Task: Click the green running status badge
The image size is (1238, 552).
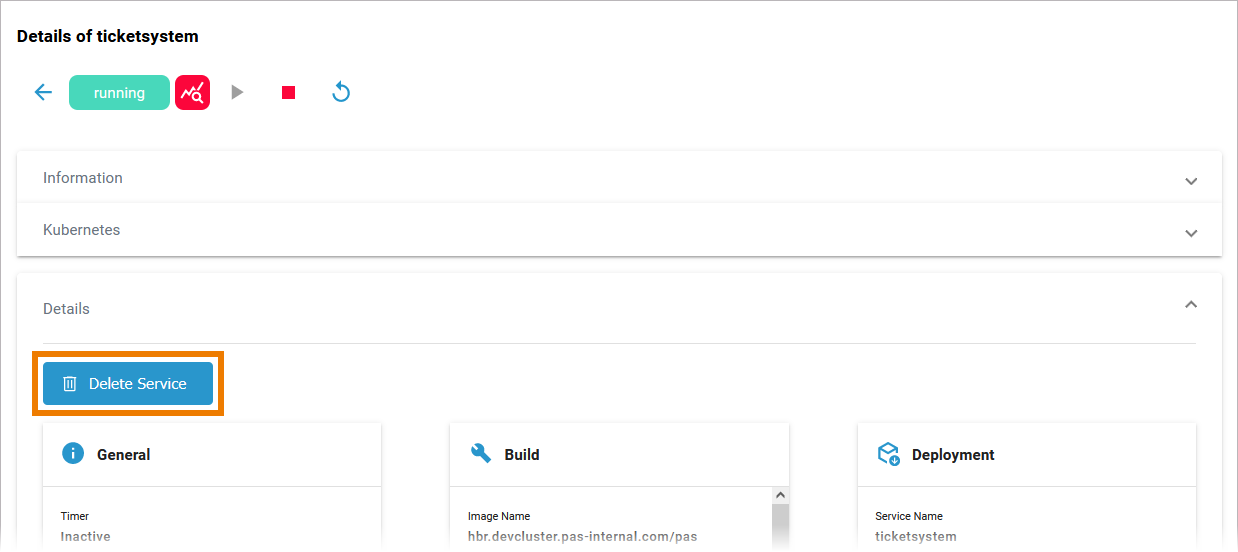Action: tap(119, 93)
